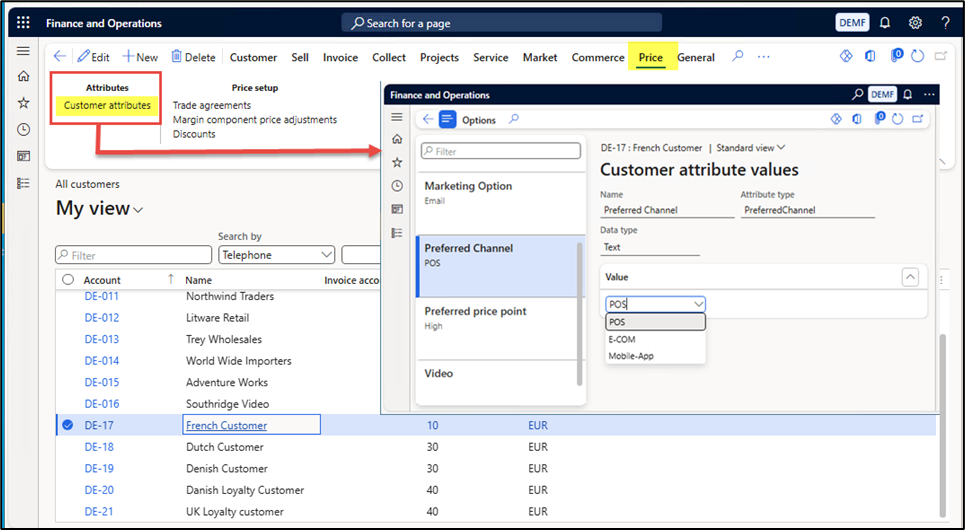Open in new window icon in main toolbar
Viewport: 965px width, 530px height.
click(940, 57)
